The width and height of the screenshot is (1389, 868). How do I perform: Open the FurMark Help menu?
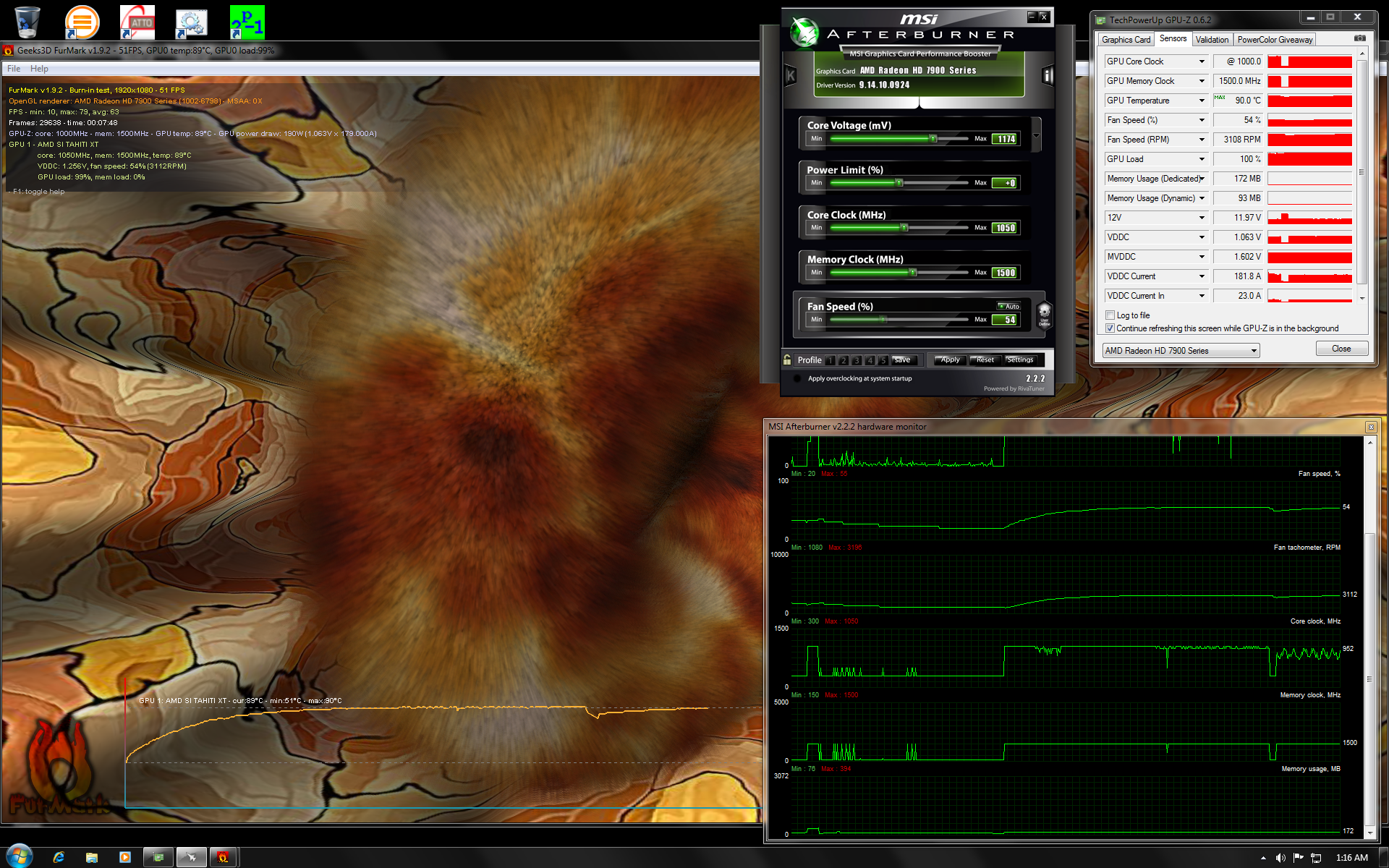point(39,69)
